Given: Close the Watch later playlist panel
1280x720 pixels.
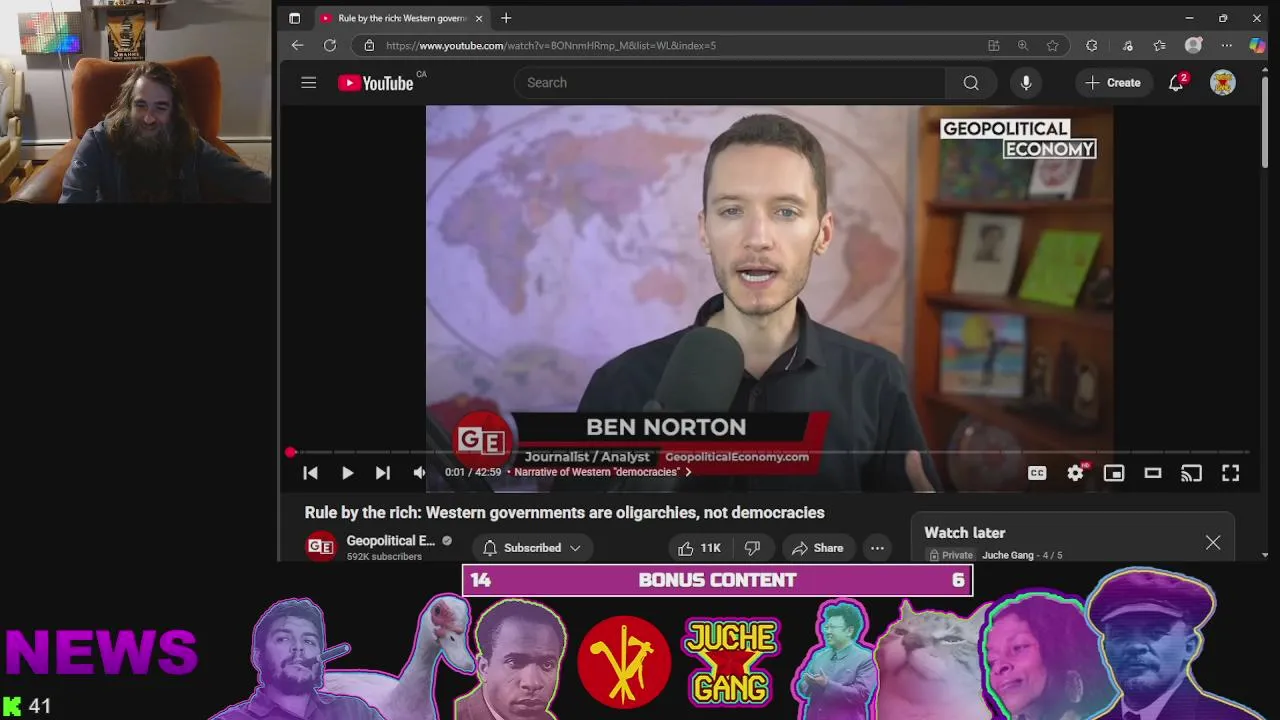Looking at the screenshot, I should click(x=1213, y=542).
